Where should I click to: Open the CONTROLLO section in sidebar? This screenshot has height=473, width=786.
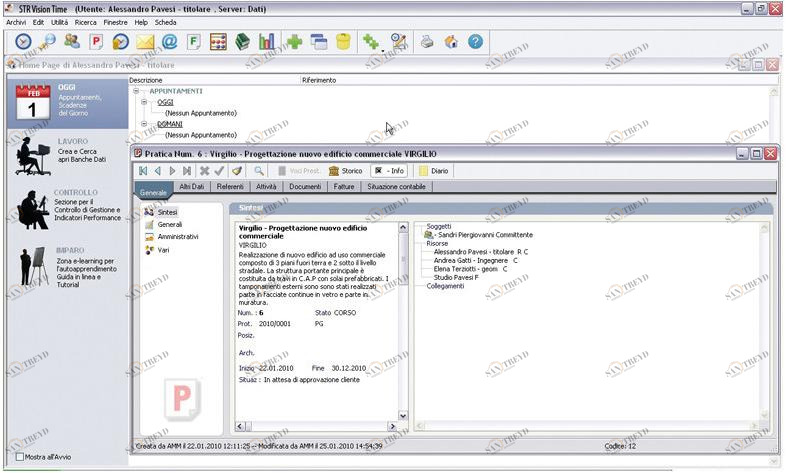click(68, 208)
